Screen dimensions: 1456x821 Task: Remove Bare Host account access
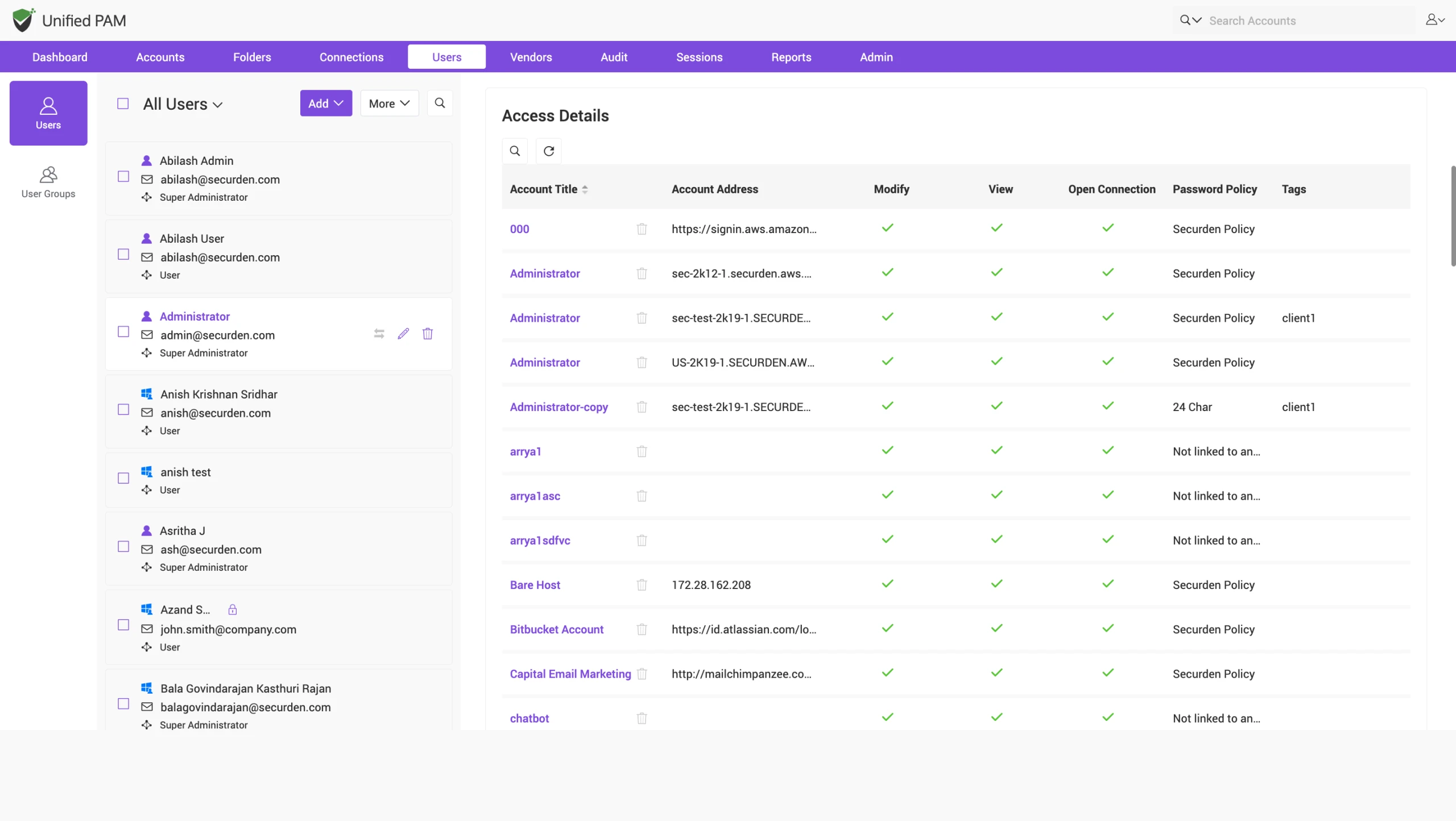(642, 584)
